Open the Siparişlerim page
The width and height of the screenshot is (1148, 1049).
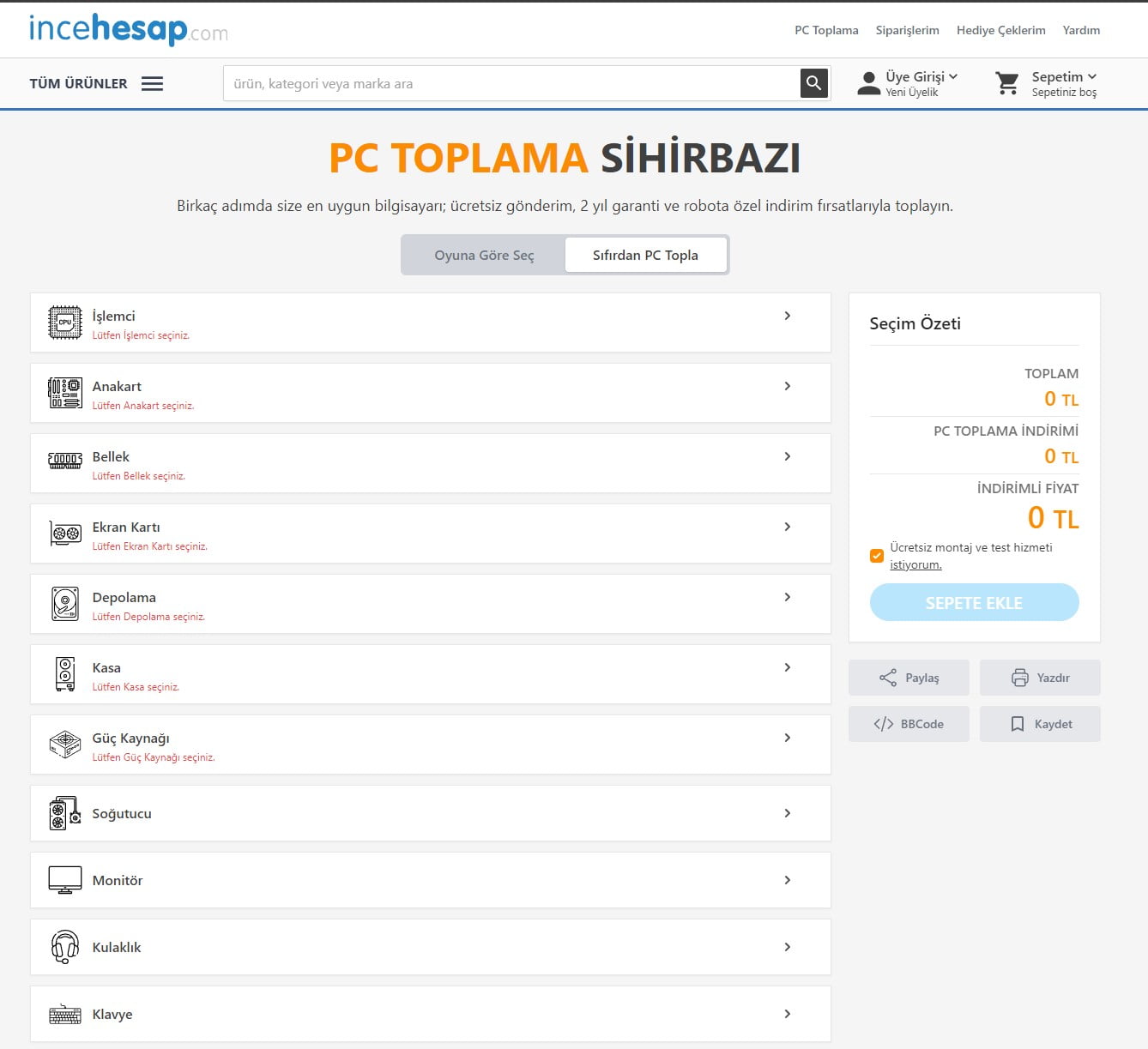(x=907, y=29)
